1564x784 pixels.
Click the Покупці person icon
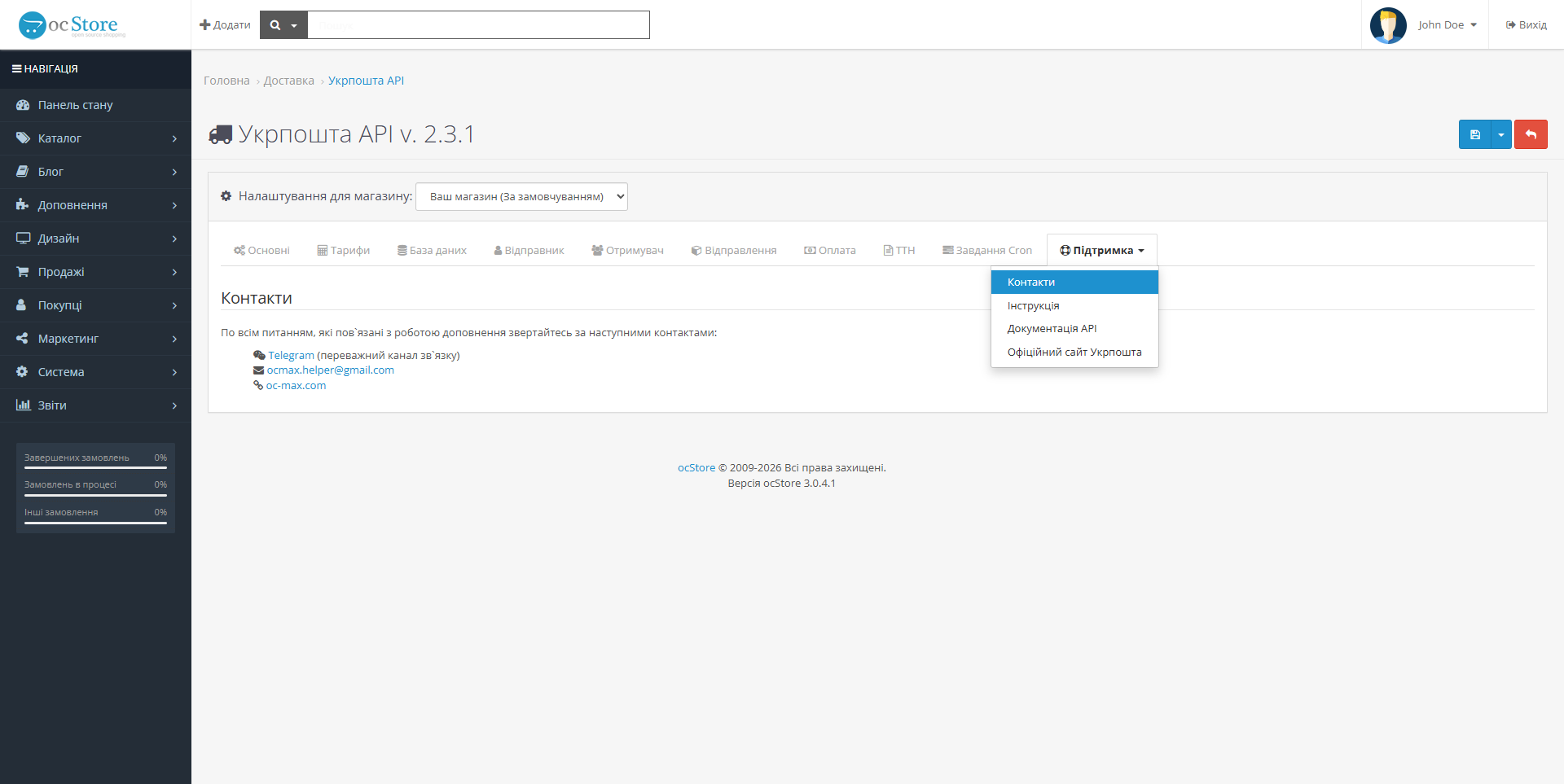[x=21, y=305]
